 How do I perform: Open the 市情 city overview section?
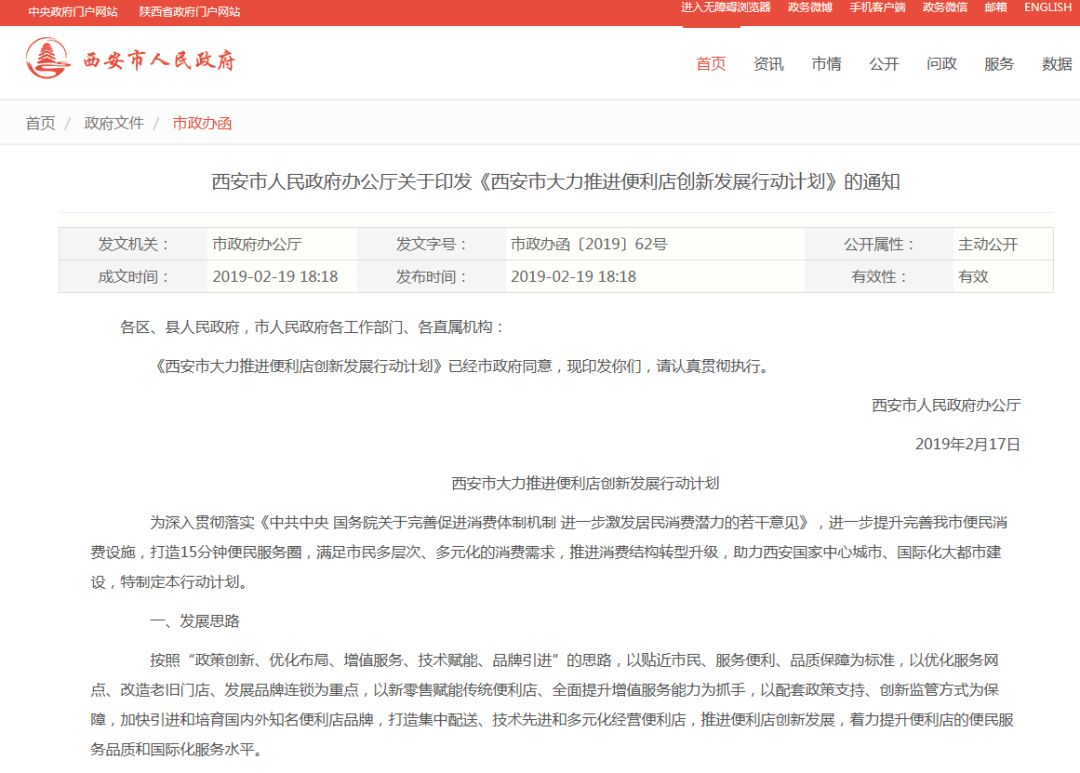point(827,64)
